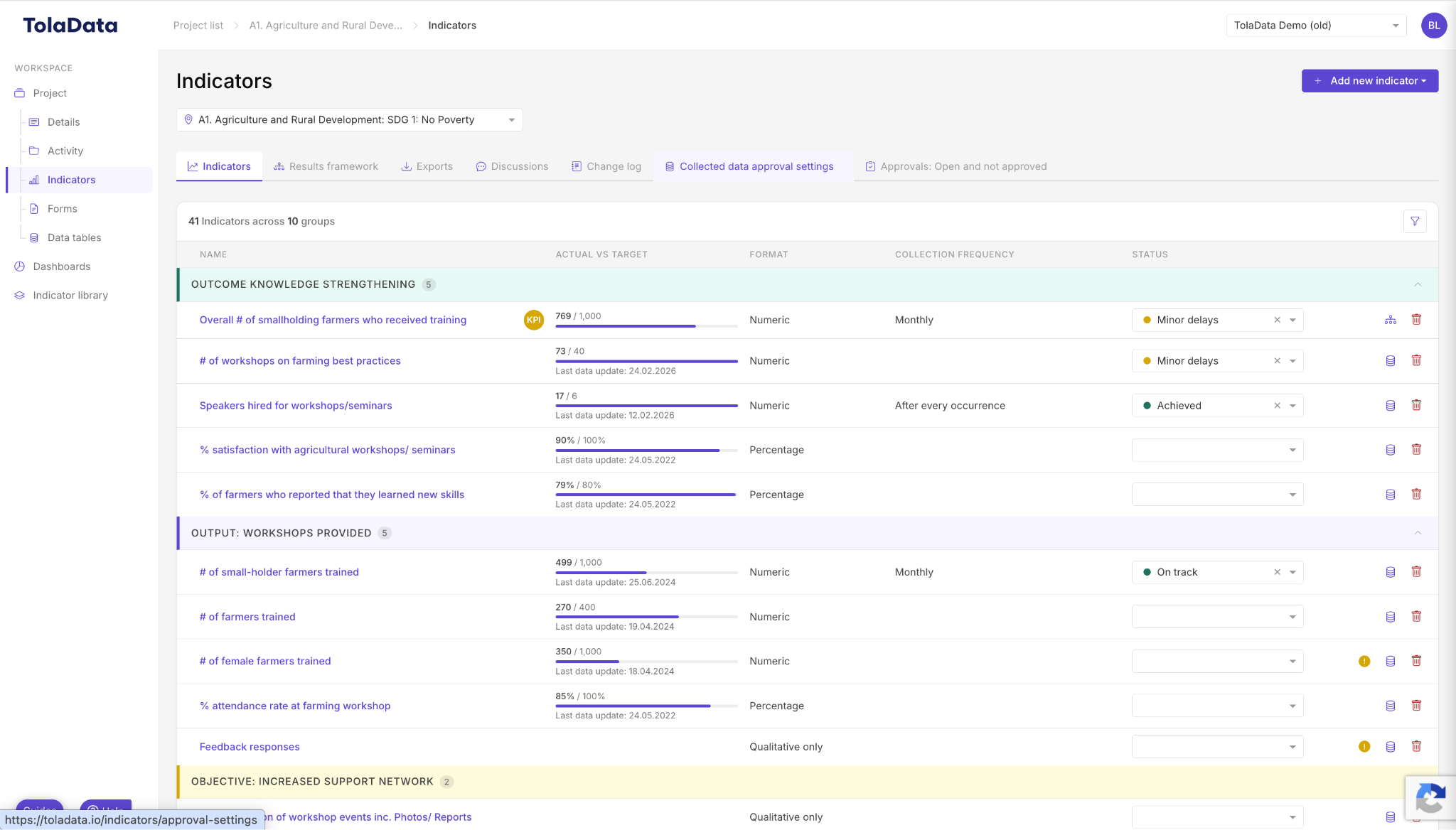Open the BL user avatar menu
Image resolution: width=1456 pixels, height=830 pixels.
pyautogui.click(x=1434, y=26)
